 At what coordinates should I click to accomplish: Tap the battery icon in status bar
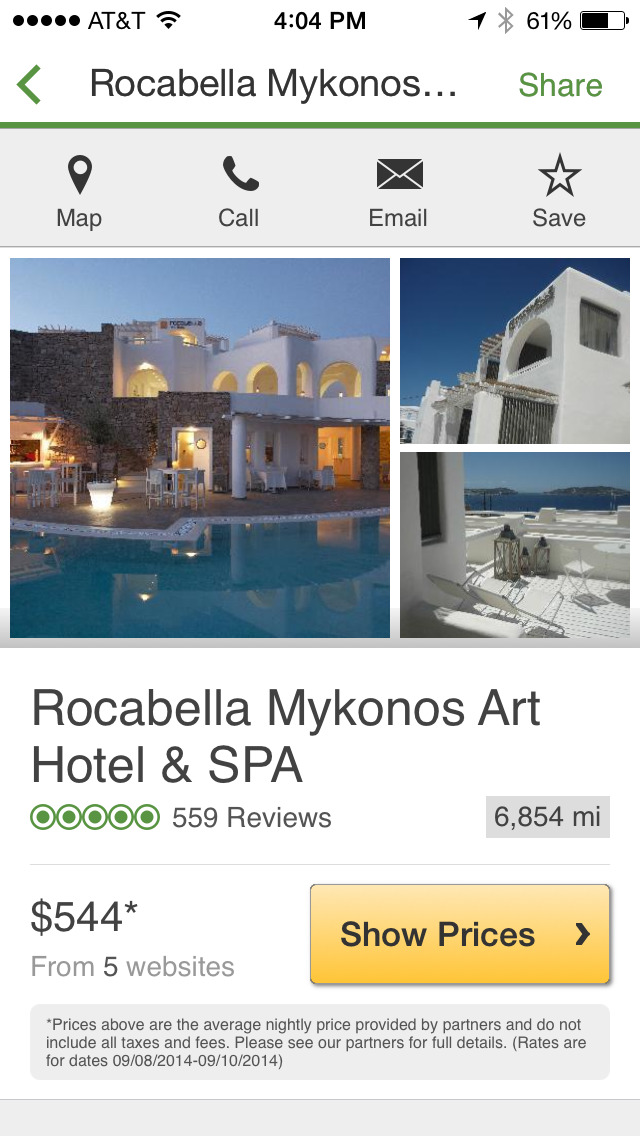coord(604,21)
